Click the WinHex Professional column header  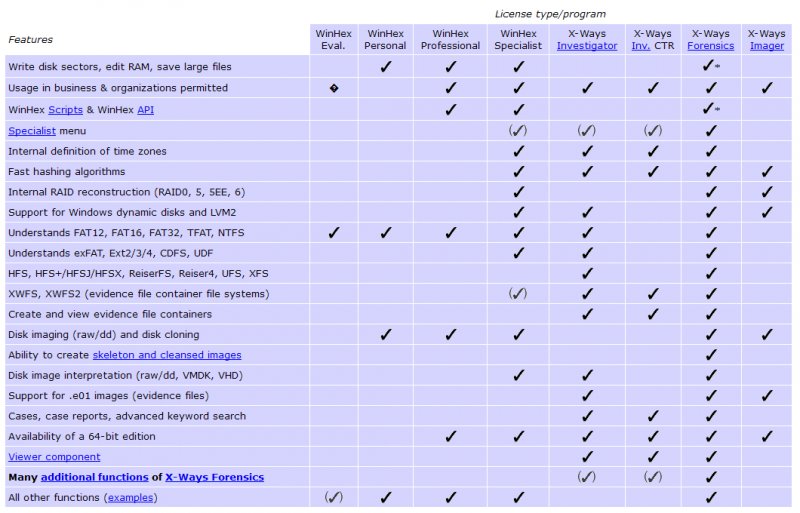pos(450,40)
